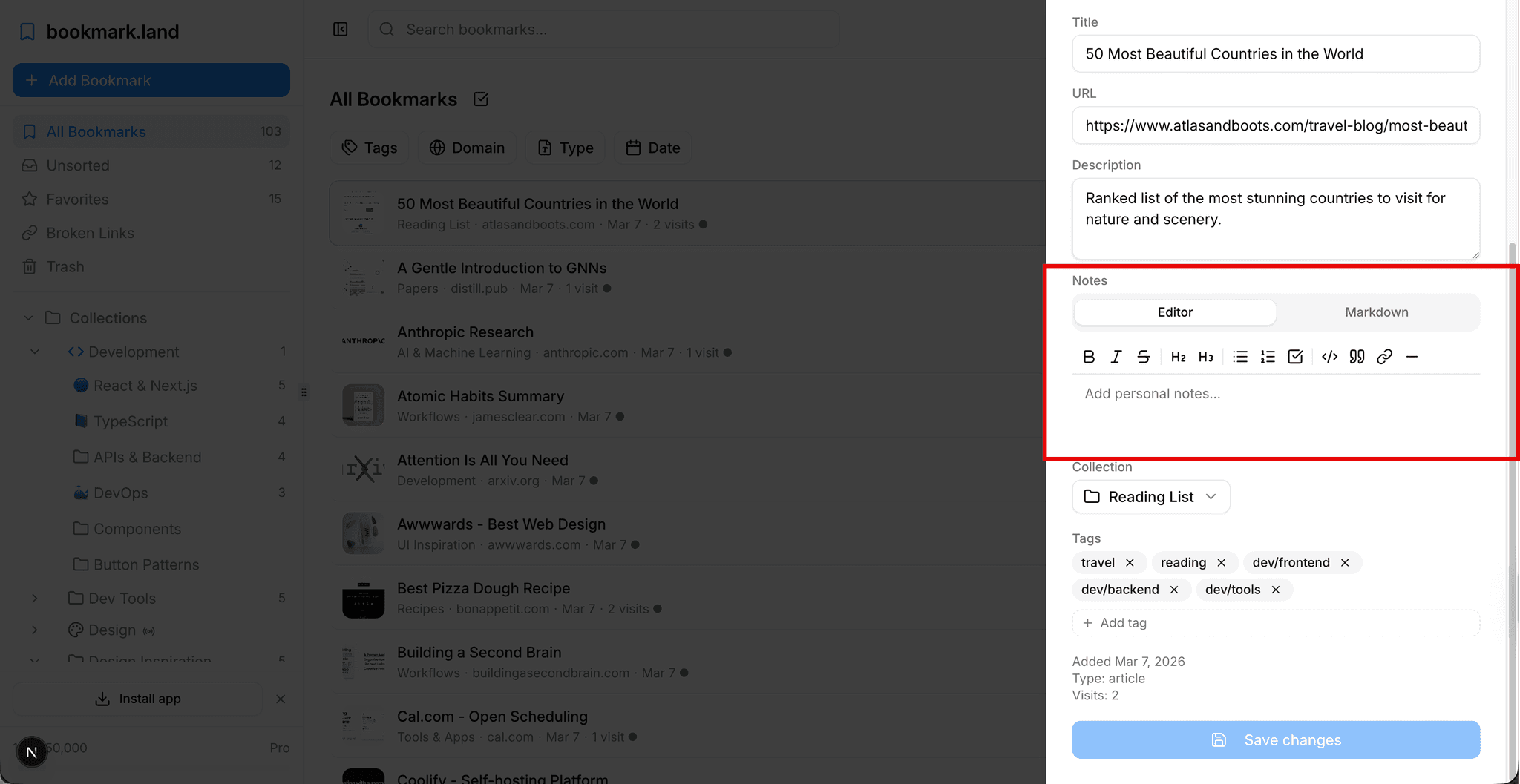
Task: Open the Tags filter
Action: point(370,148)
